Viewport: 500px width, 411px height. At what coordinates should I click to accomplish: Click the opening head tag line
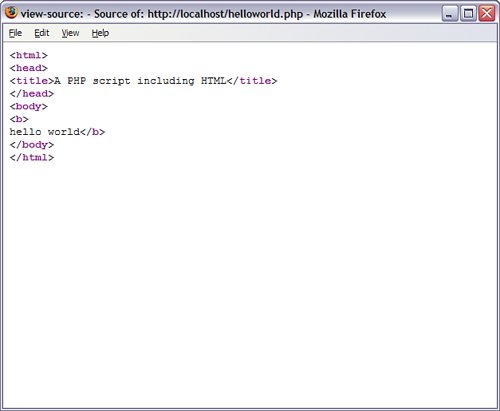29,68
